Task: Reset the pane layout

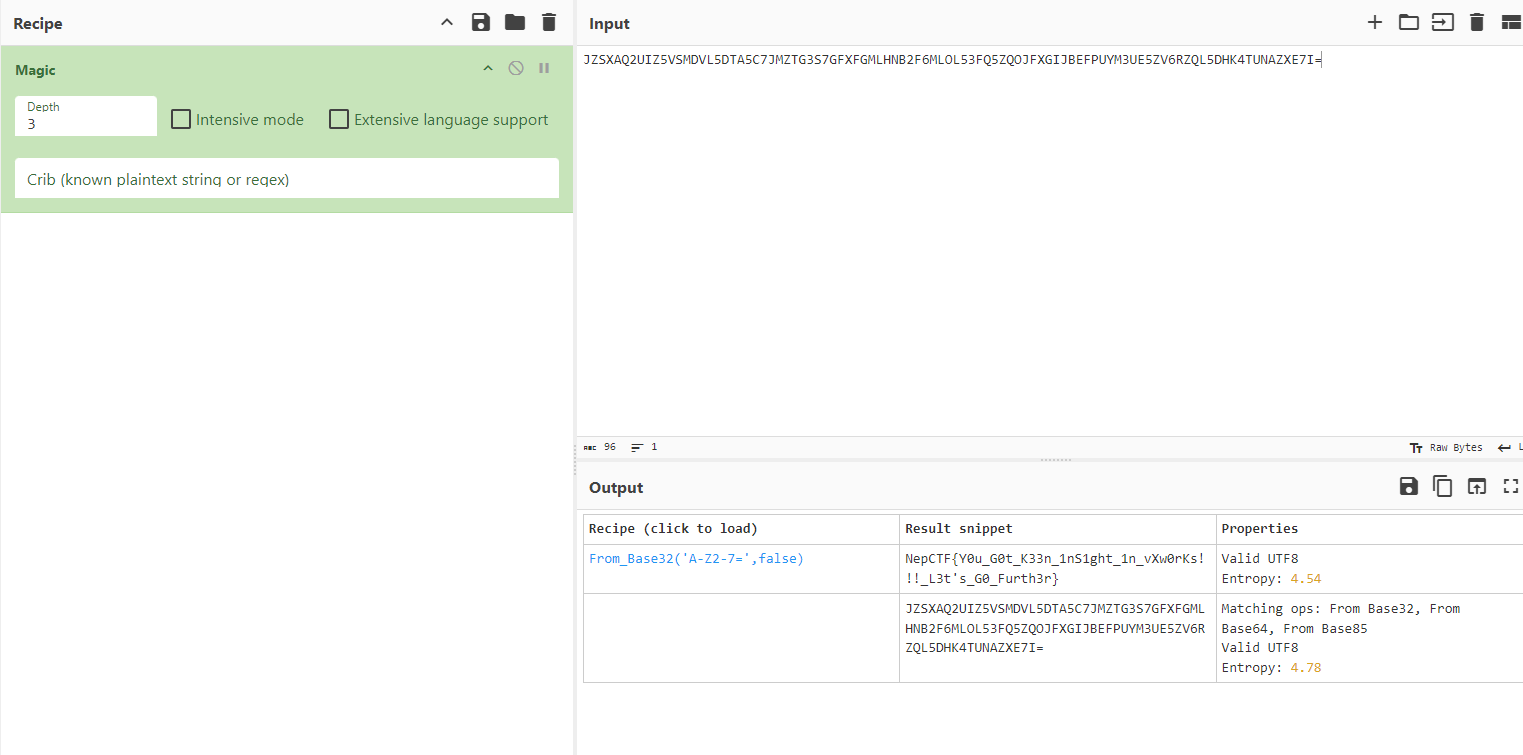Action: 1510,23
